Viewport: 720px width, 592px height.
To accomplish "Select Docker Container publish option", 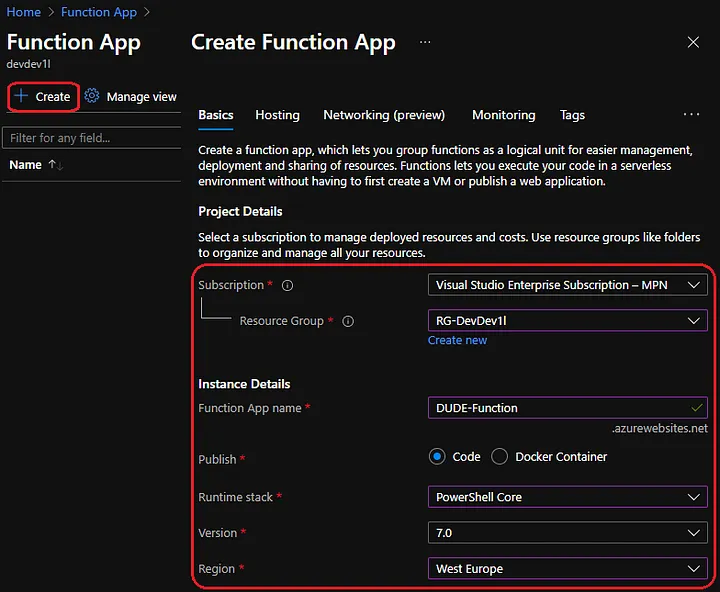I will (500, 457).
